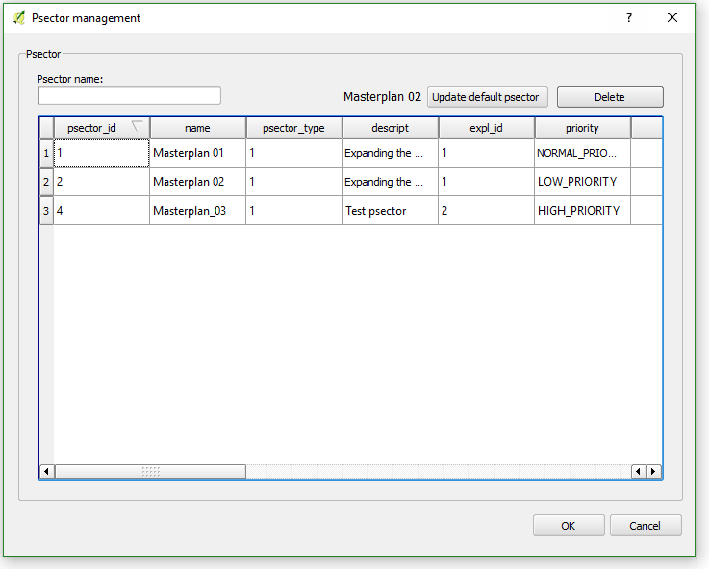
Task: Sort by the expl_id column header
Action: coord(486,128)
